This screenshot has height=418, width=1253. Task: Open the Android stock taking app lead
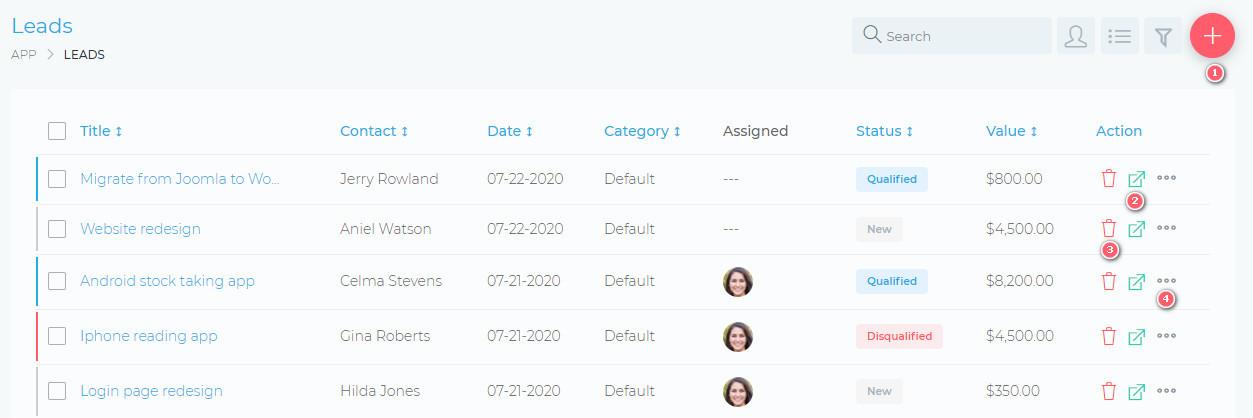[167, 281]
